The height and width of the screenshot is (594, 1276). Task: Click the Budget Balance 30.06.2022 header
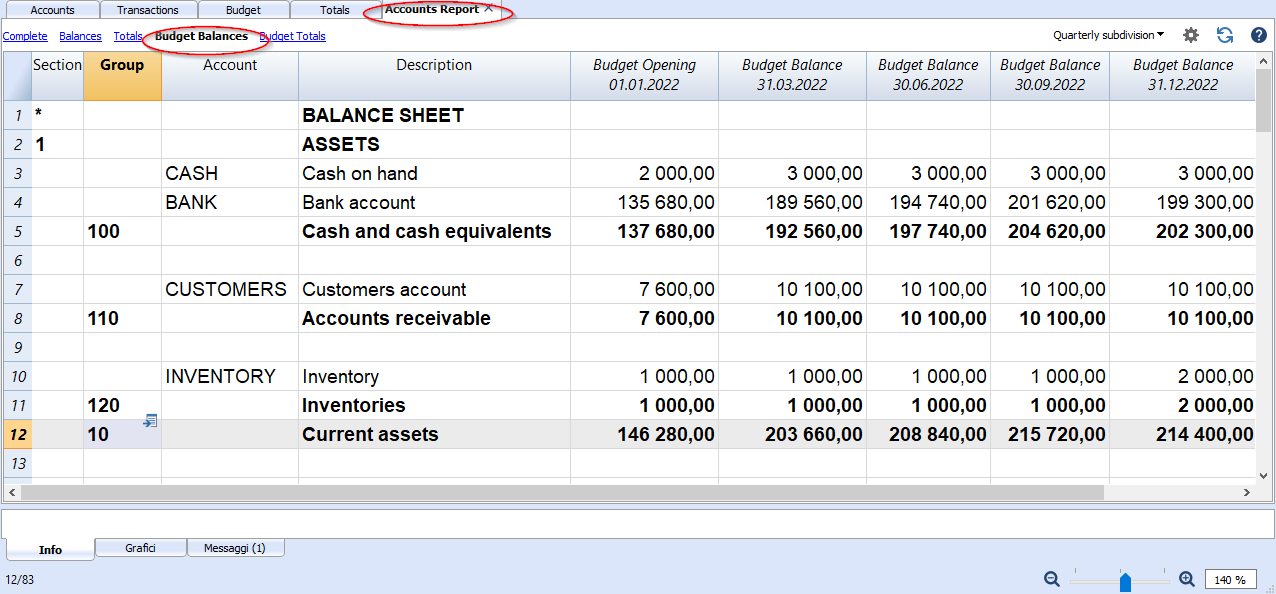928,75
